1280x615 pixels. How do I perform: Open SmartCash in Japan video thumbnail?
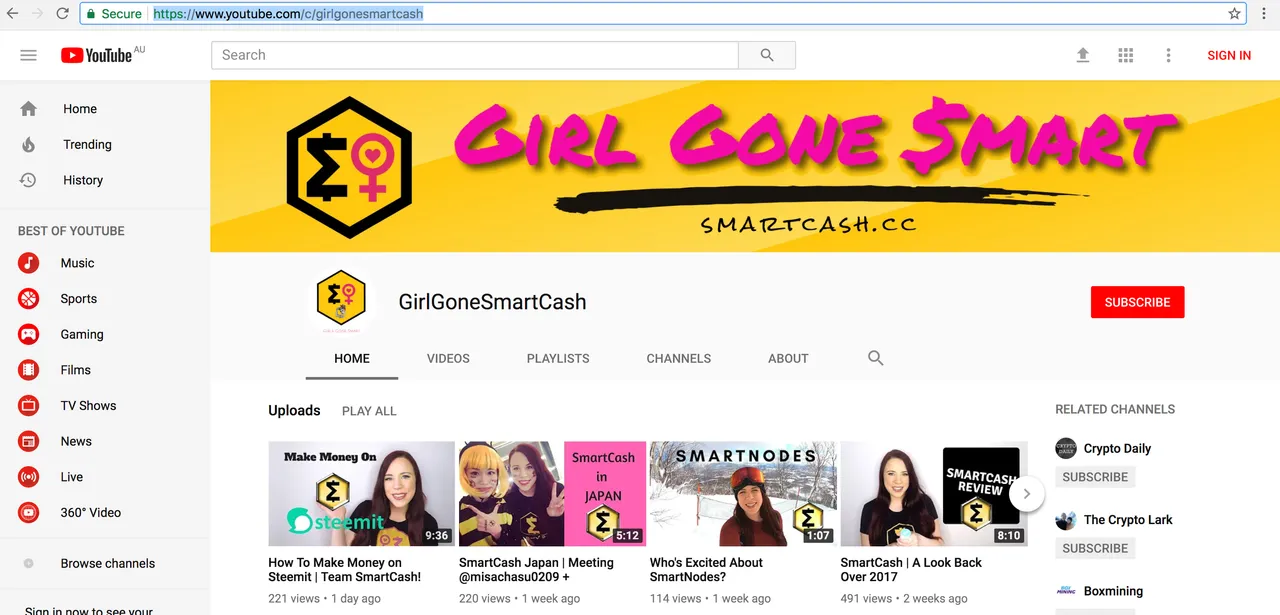click(x=552, y=494)
